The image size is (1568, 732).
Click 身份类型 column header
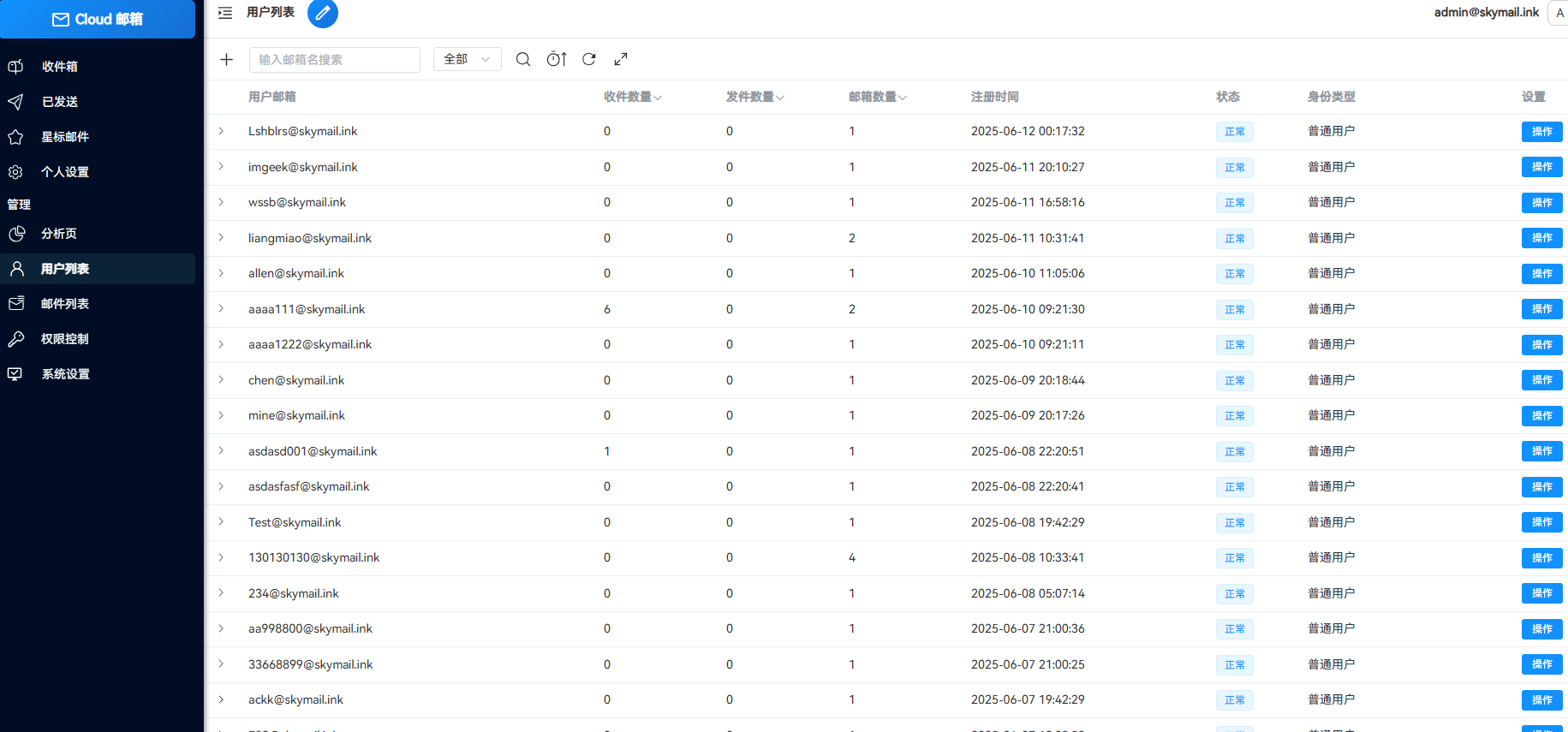[1331, 97]
